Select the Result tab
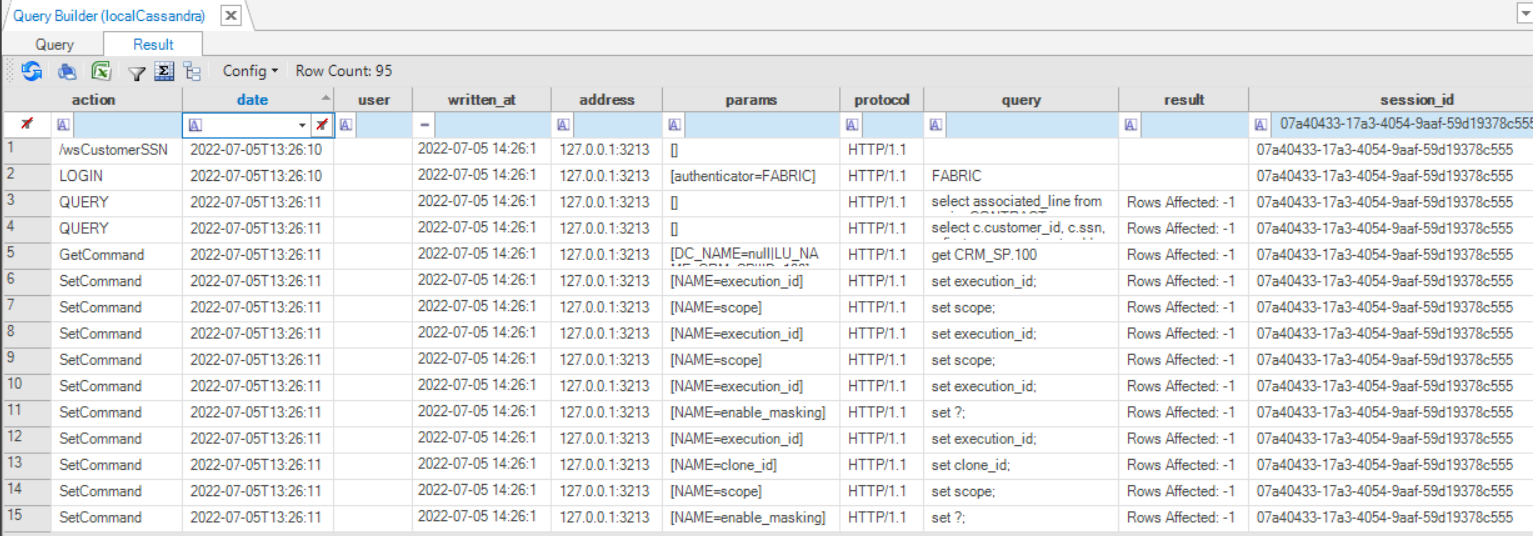The width and height of the screenshot is (1533, 536). click(x=153, y=44)
